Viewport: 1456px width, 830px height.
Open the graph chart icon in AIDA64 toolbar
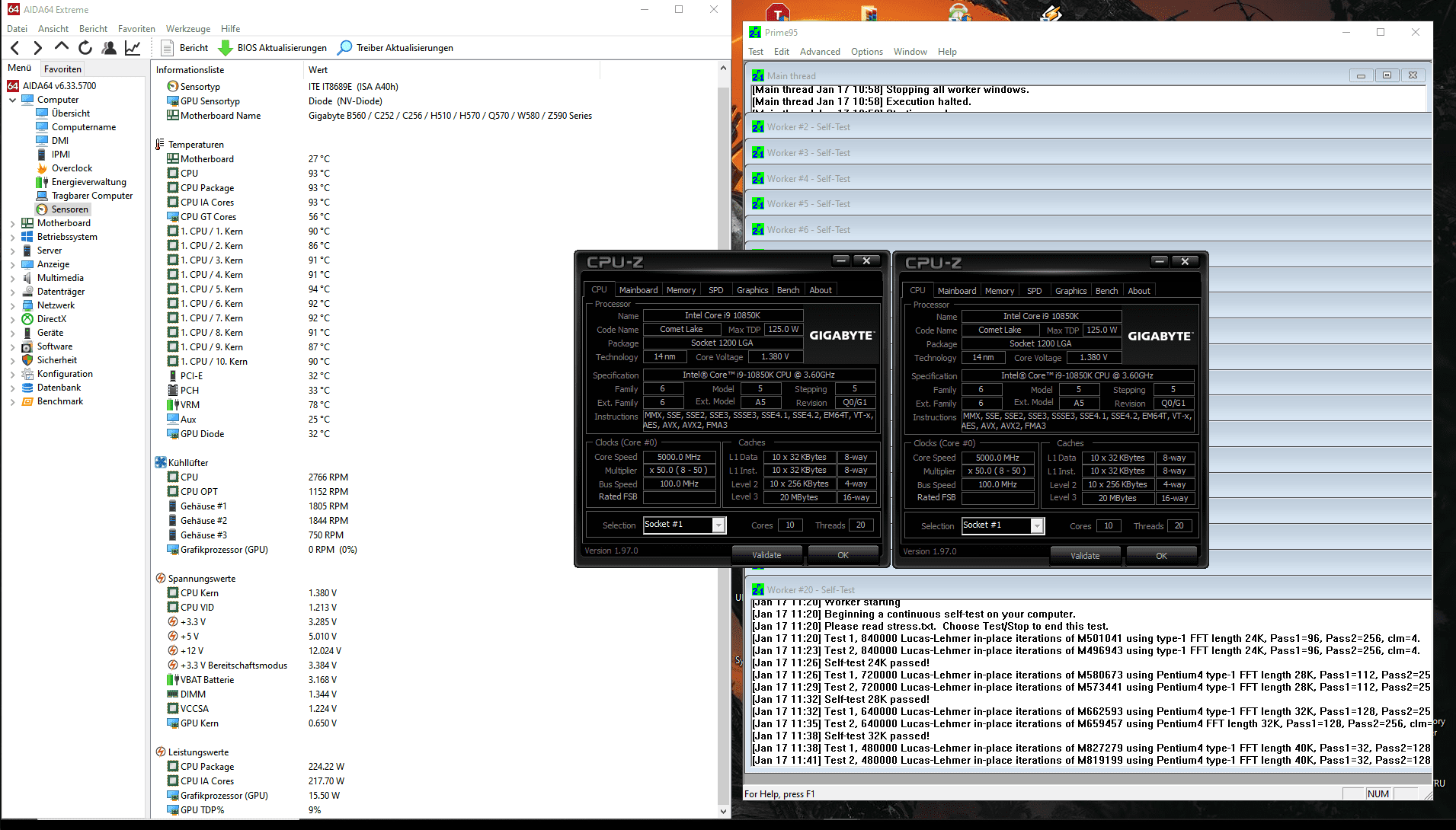pos(133,48)
